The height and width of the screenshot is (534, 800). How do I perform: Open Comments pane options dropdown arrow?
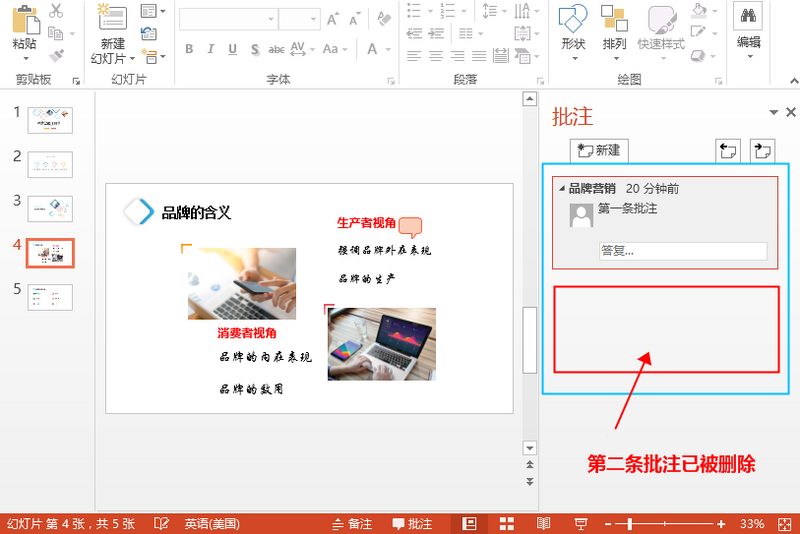click(x=773, y=112)
